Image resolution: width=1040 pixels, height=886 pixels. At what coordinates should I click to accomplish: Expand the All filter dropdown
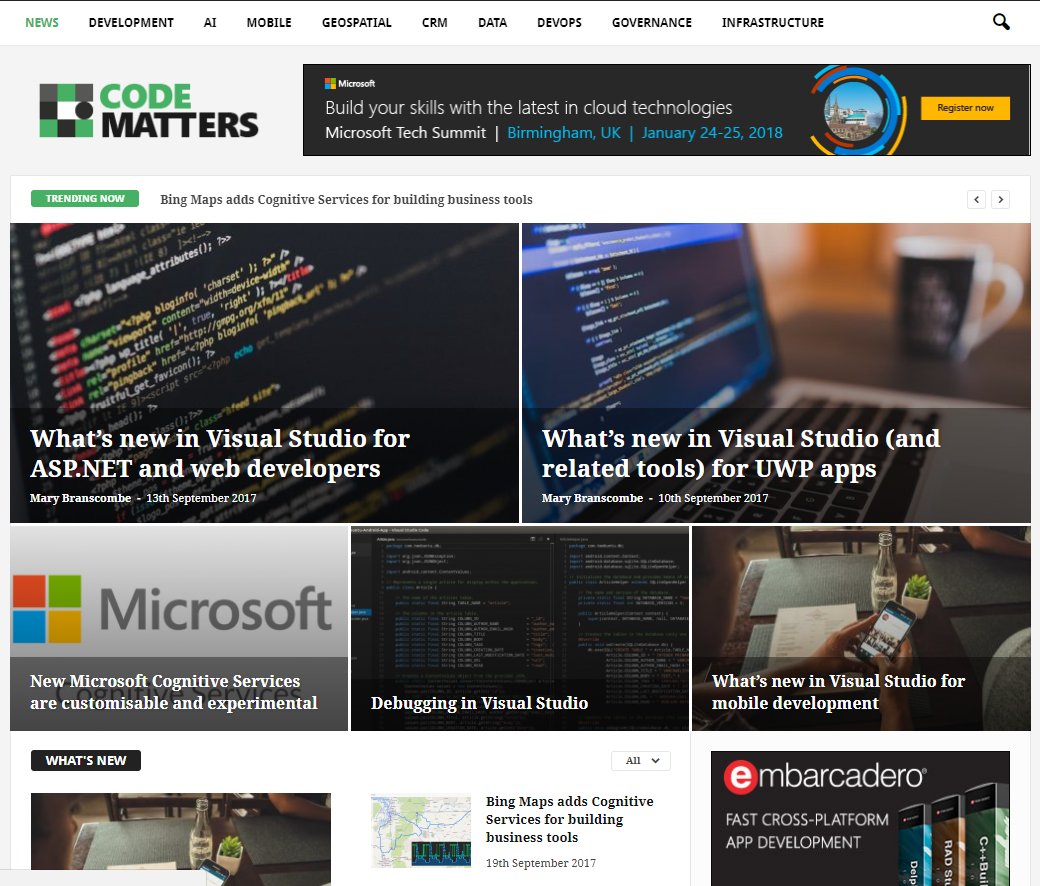[641, 761]
